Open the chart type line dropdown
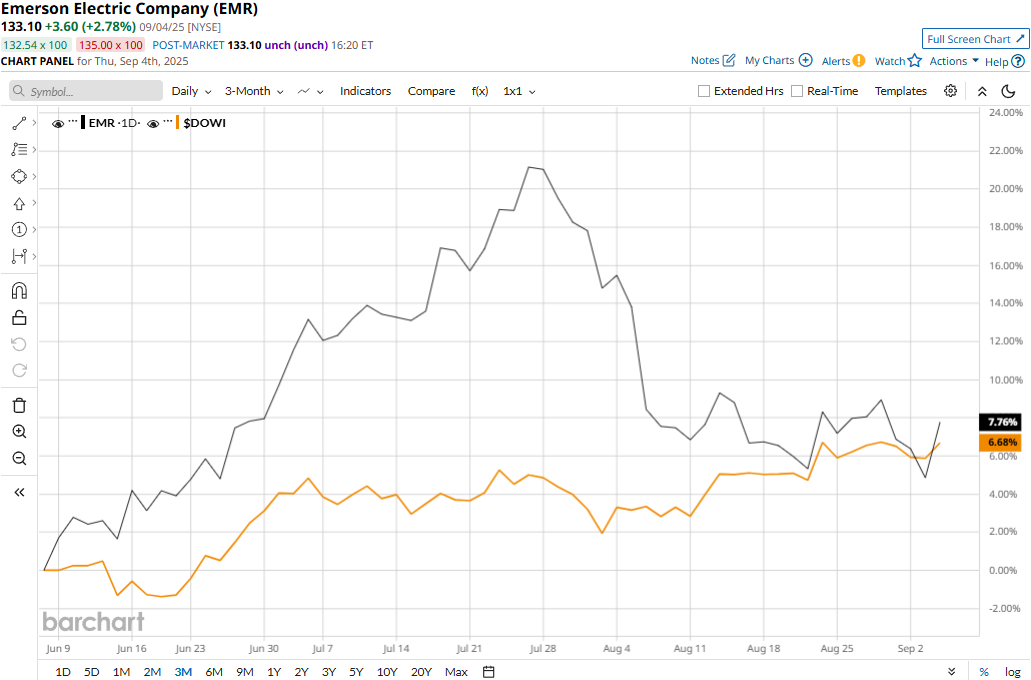The height and width of the screenshot is (680, 1031). 310,91
